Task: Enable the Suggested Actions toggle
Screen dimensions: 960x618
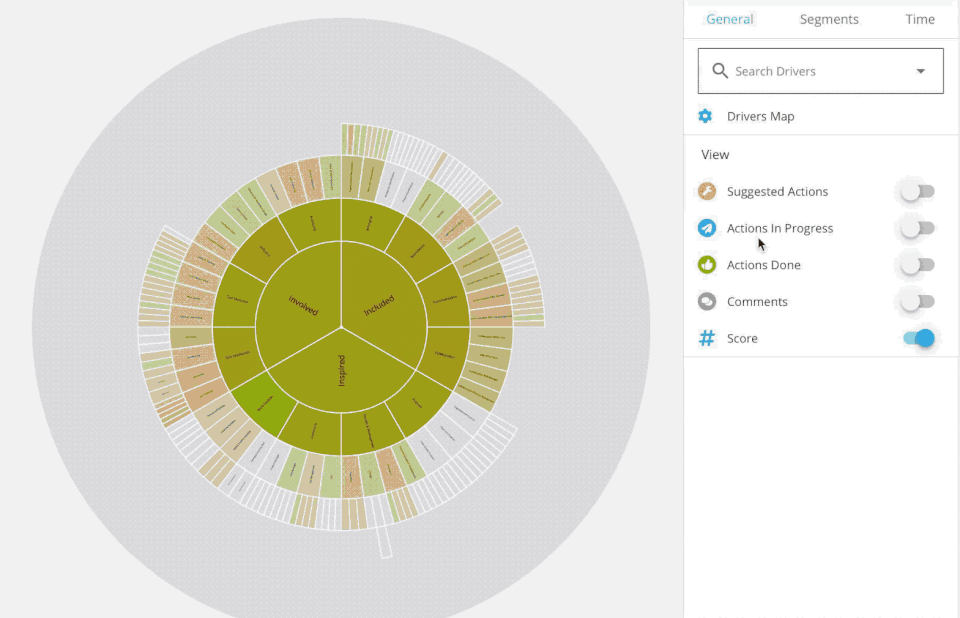Action: point(917,191)
